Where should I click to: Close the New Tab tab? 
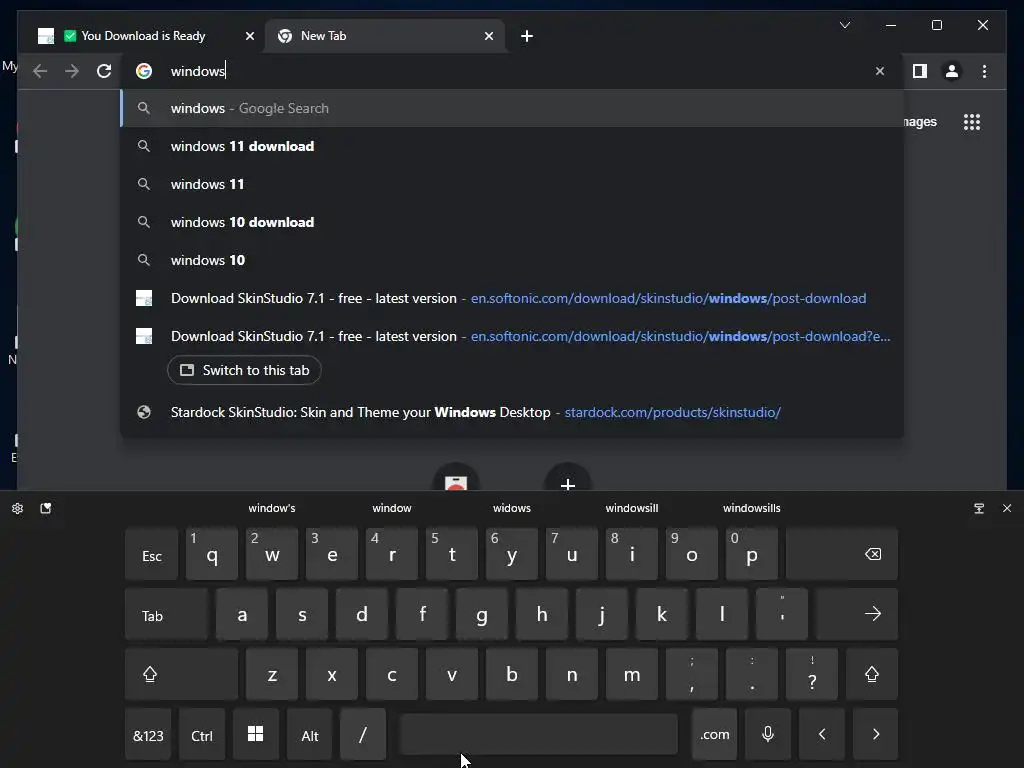click(x=488, y=36)
